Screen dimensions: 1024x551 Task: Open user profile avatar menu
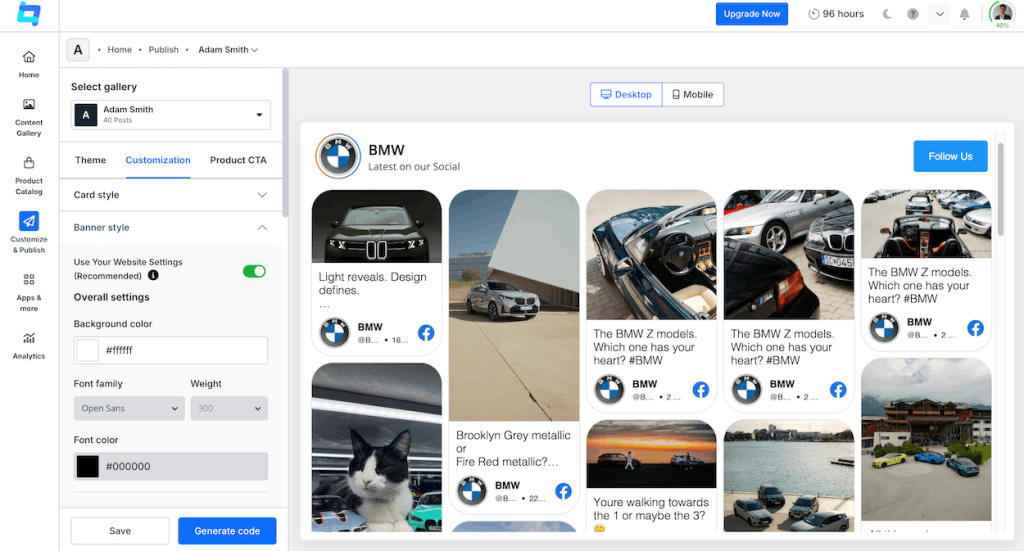pyautogui.click(x=1002, y=14)
